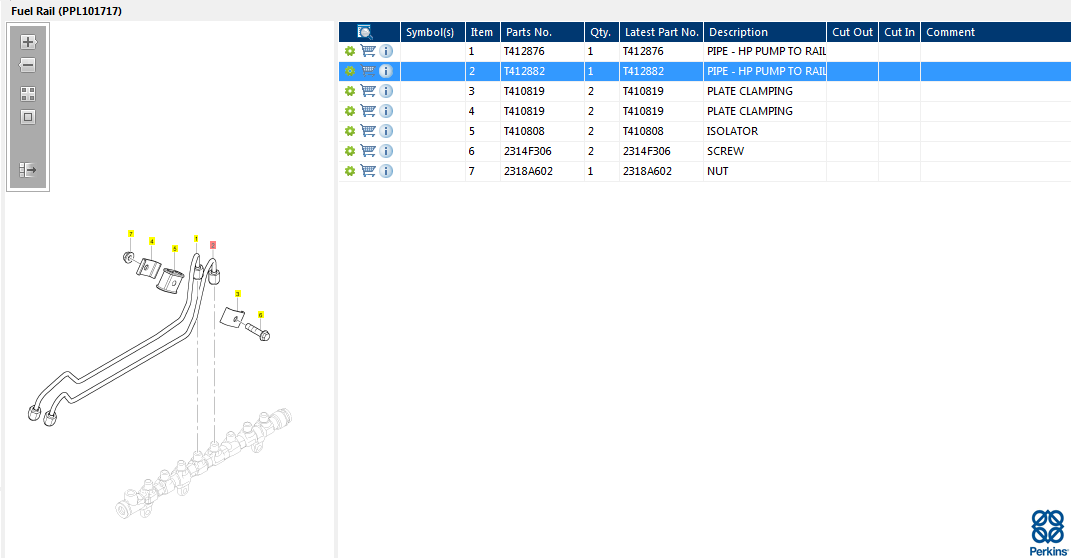Add item 3 PLATE CLAMPING to cart
1071x558 pixels.
(368, 90)
